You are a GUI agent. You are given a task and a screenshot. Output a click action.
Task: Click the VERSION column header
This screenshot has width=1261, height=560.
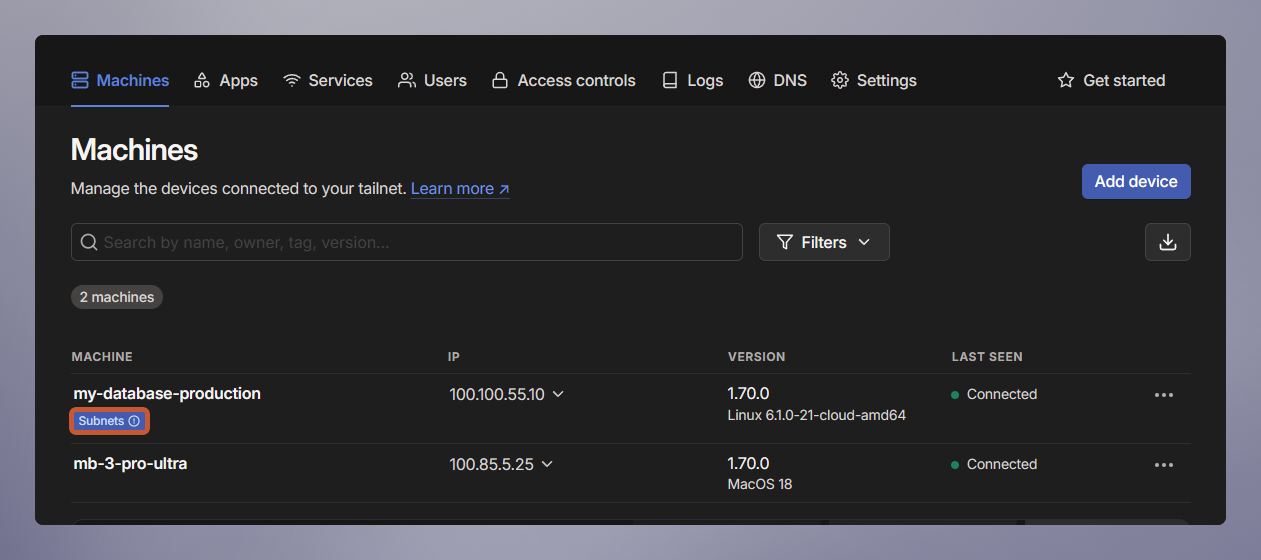point(756,357)
